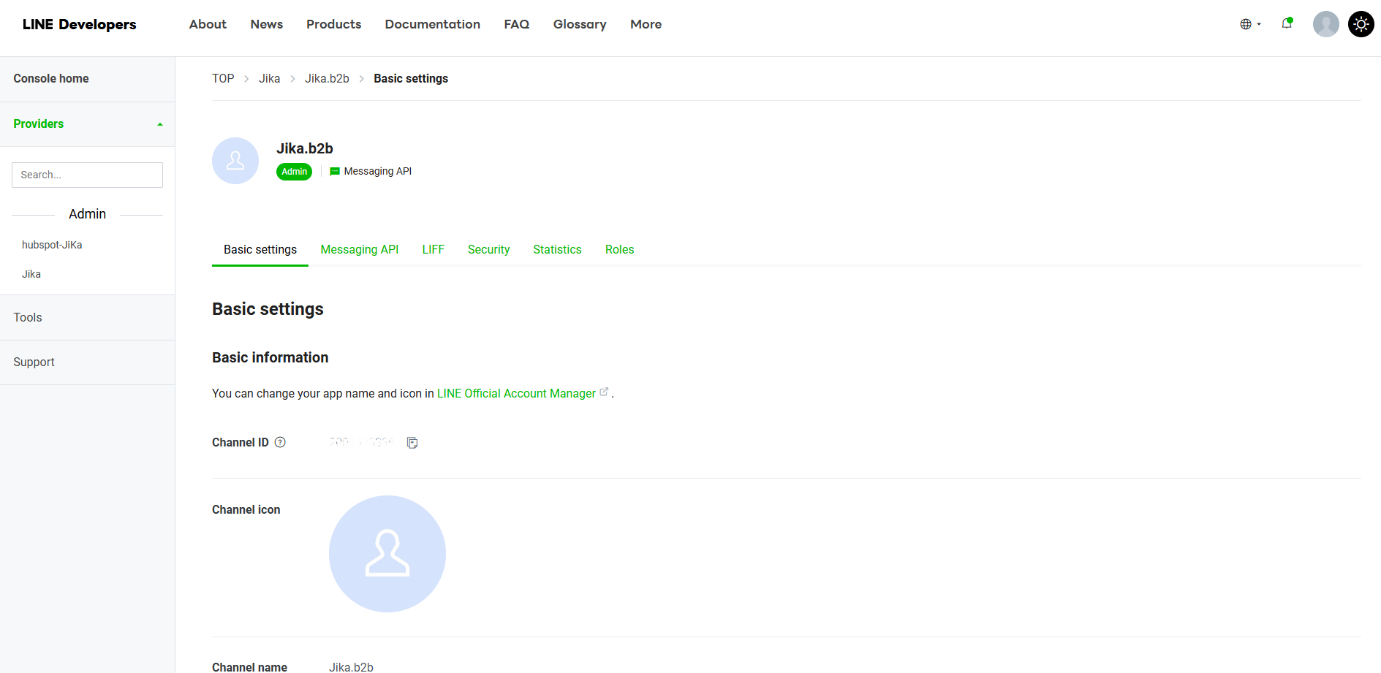Screen dimensions: 1381x673
Task: Expand the More menu
Action: point(646,24)
